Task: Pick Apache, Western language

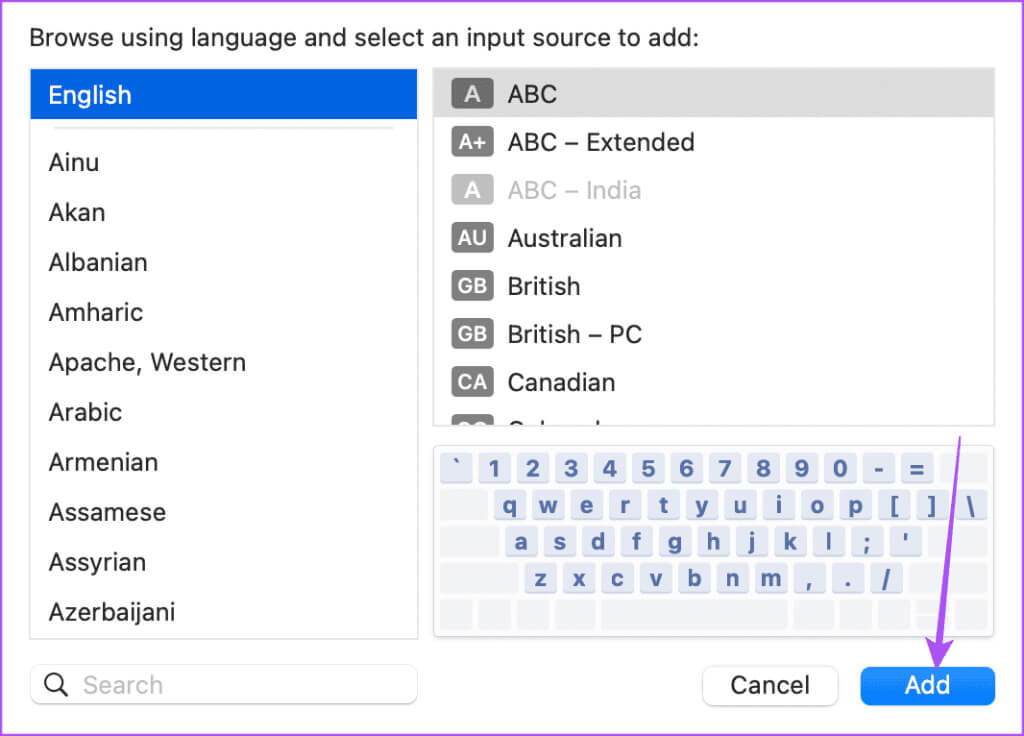Action: tap(223, 362)
